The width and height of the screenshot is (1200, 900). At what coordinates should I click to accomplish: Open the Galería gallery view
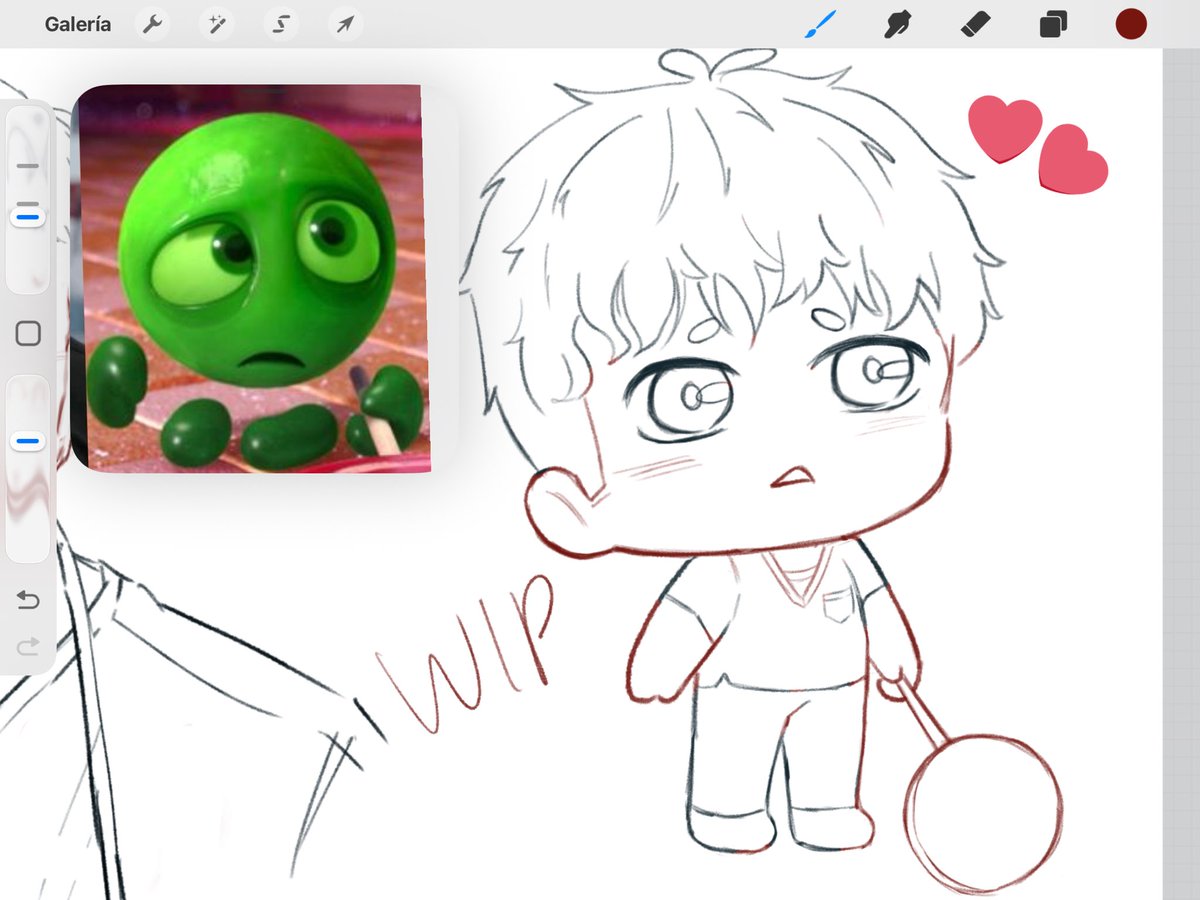(78, 24)
